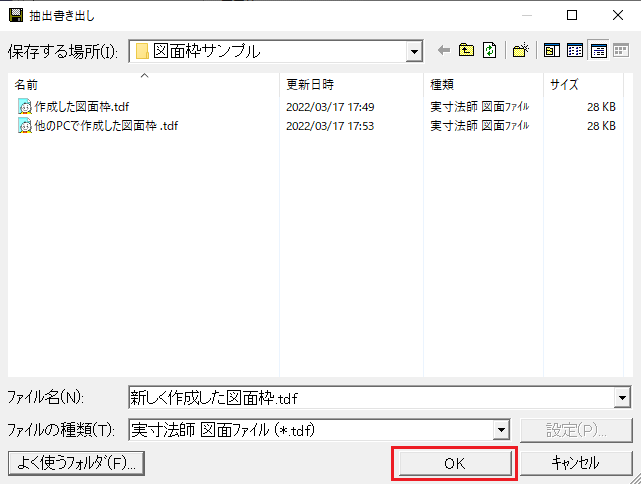This screenshot has height=484, width=641.
Task: Click the disabled 設定(P) button
Action: click(x=576, y=430)
